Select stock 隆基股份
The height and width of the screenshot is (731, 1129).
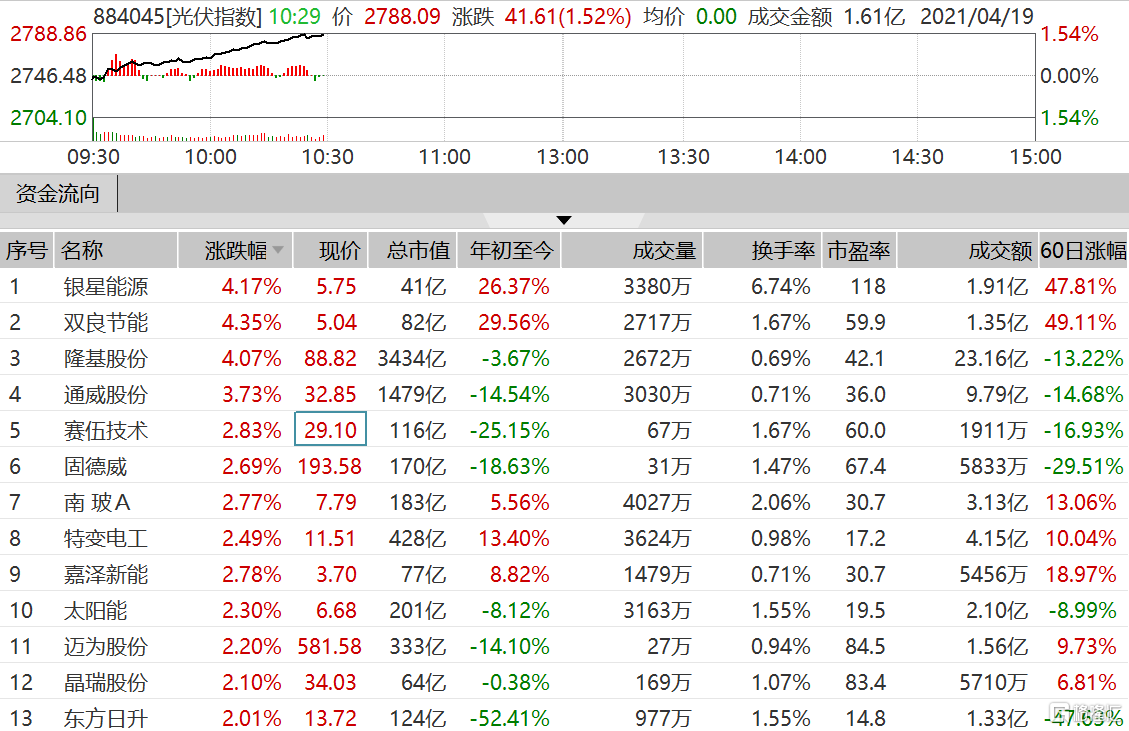pyautogui.click(x=106, y=359)
